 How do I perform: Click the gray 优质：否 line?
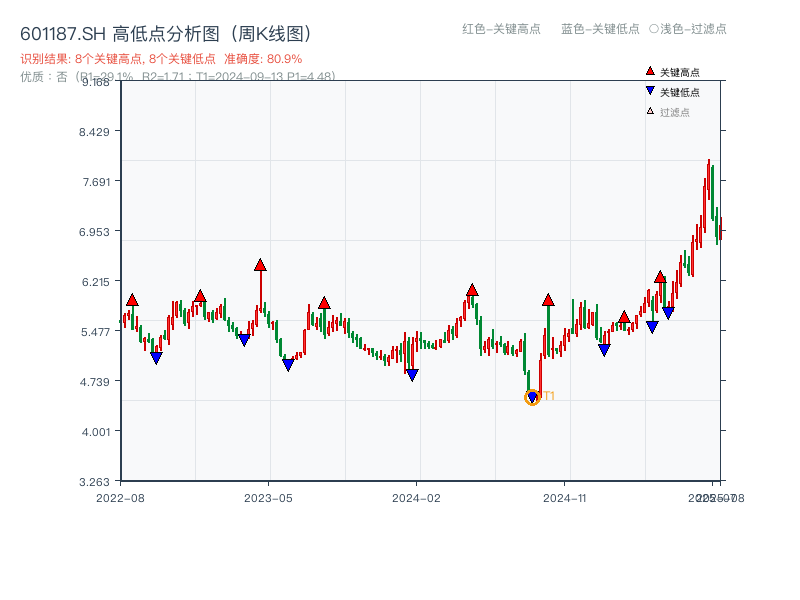point(178,77)
